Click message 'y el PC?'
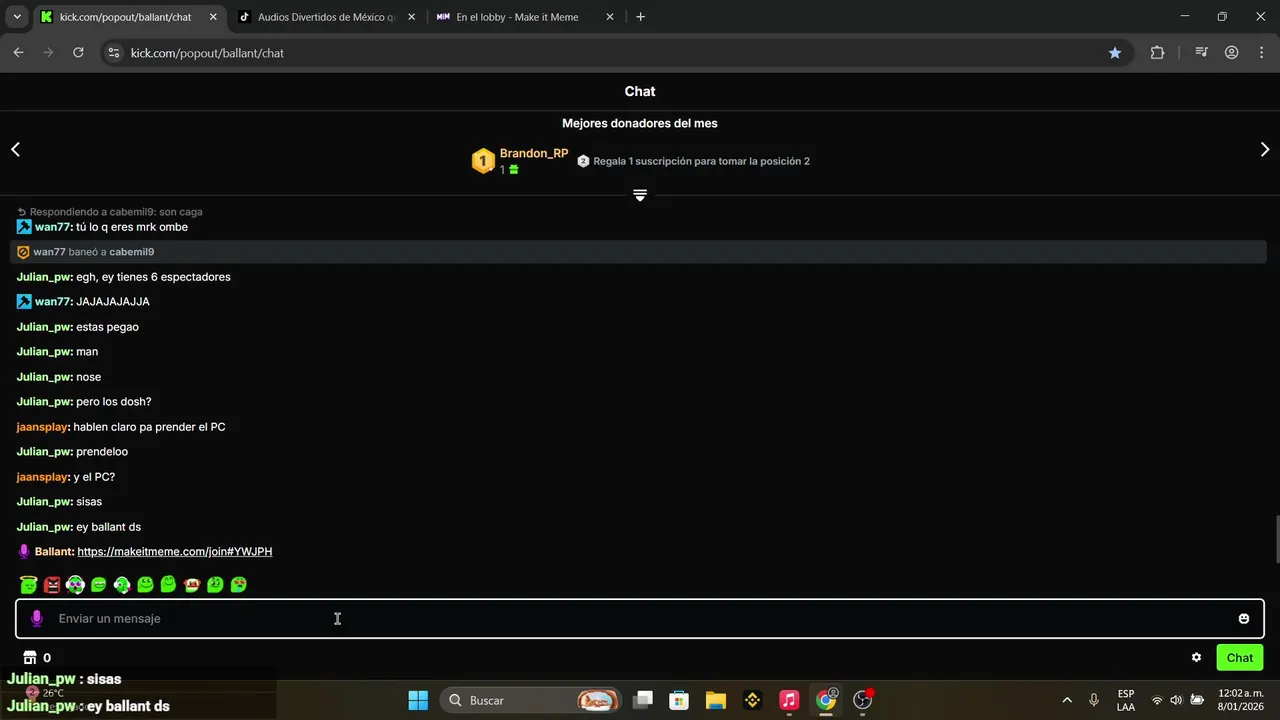This screenshot has height=720, width=1280. 94,477
